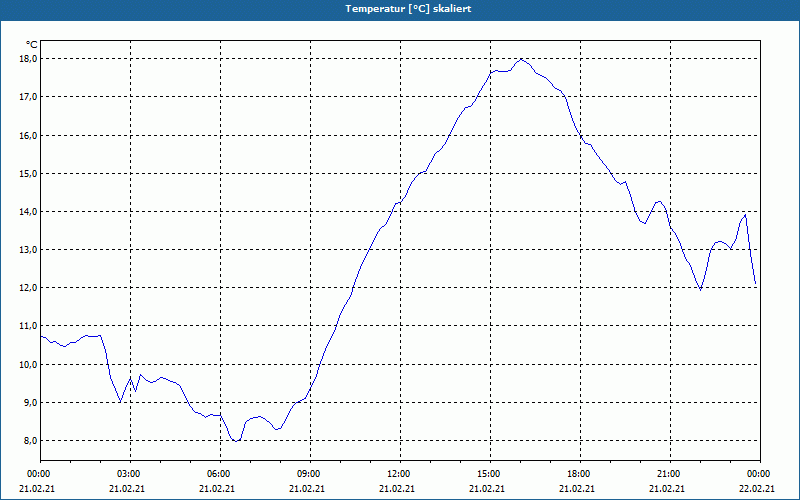
Task: Click the 06:00 time label
Action: (217, 474)
